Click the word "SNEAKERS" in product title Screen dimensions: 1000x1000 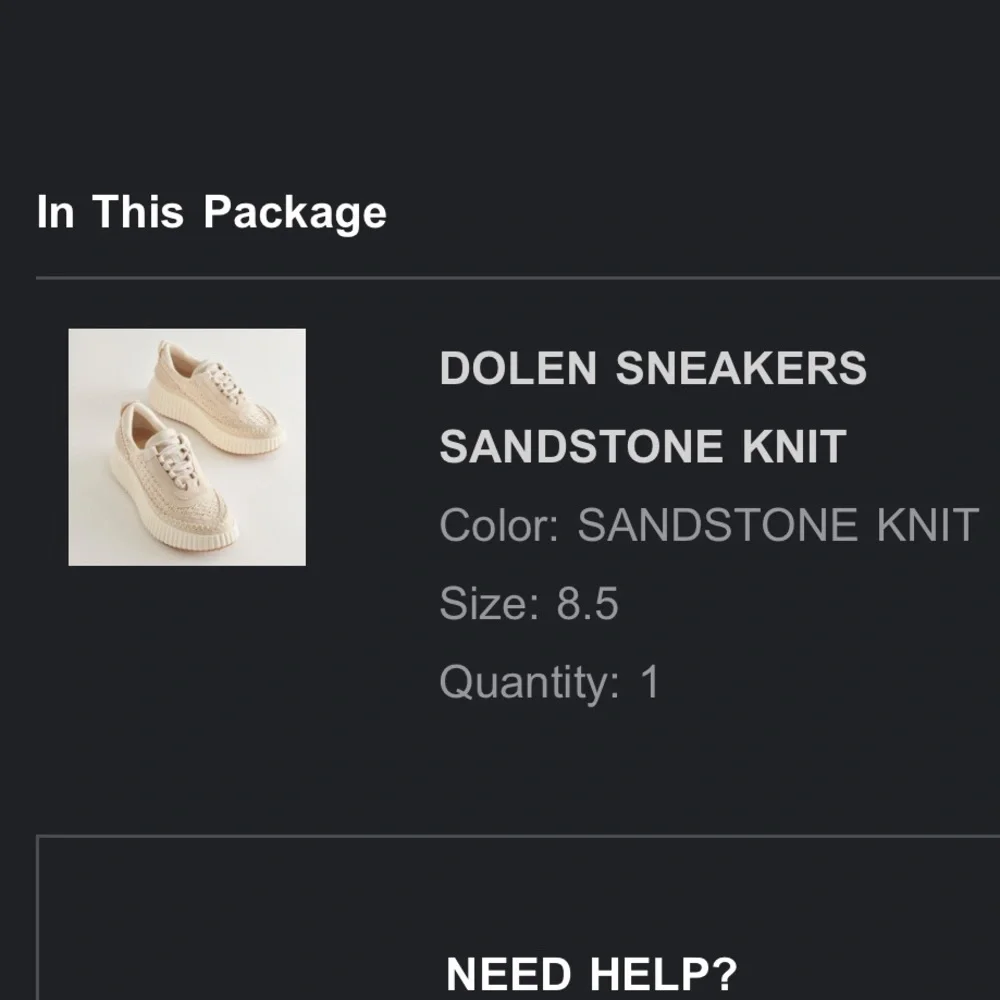click(x=740, y=369)
